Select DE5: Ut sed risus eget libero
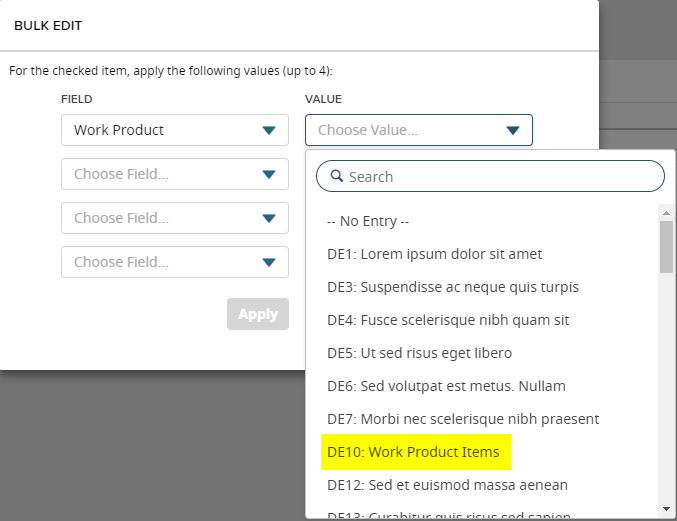 [419, 353]
